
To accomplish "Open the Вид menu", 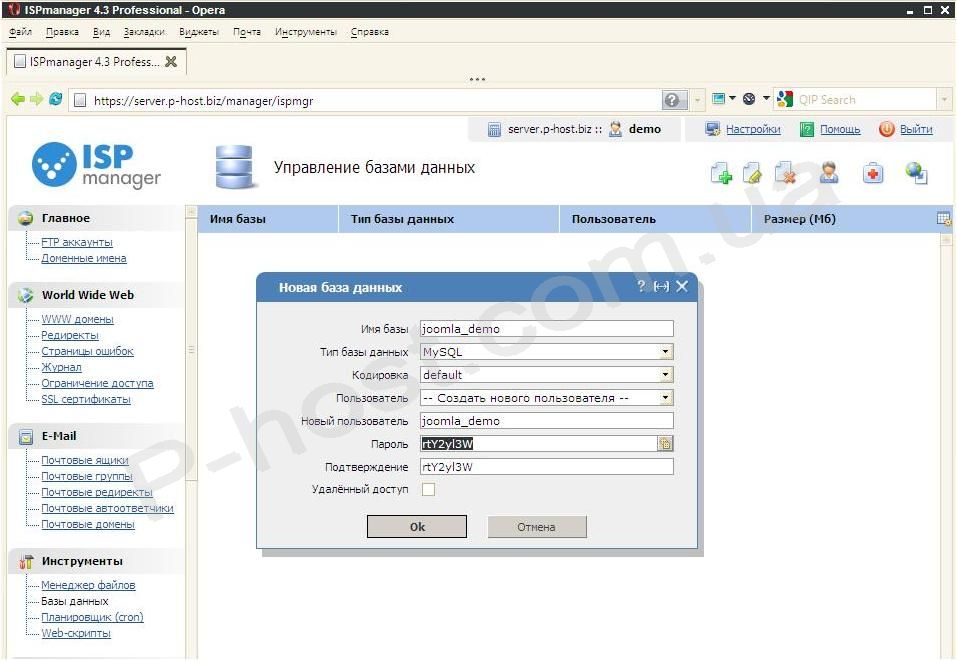I will [101, 32].
